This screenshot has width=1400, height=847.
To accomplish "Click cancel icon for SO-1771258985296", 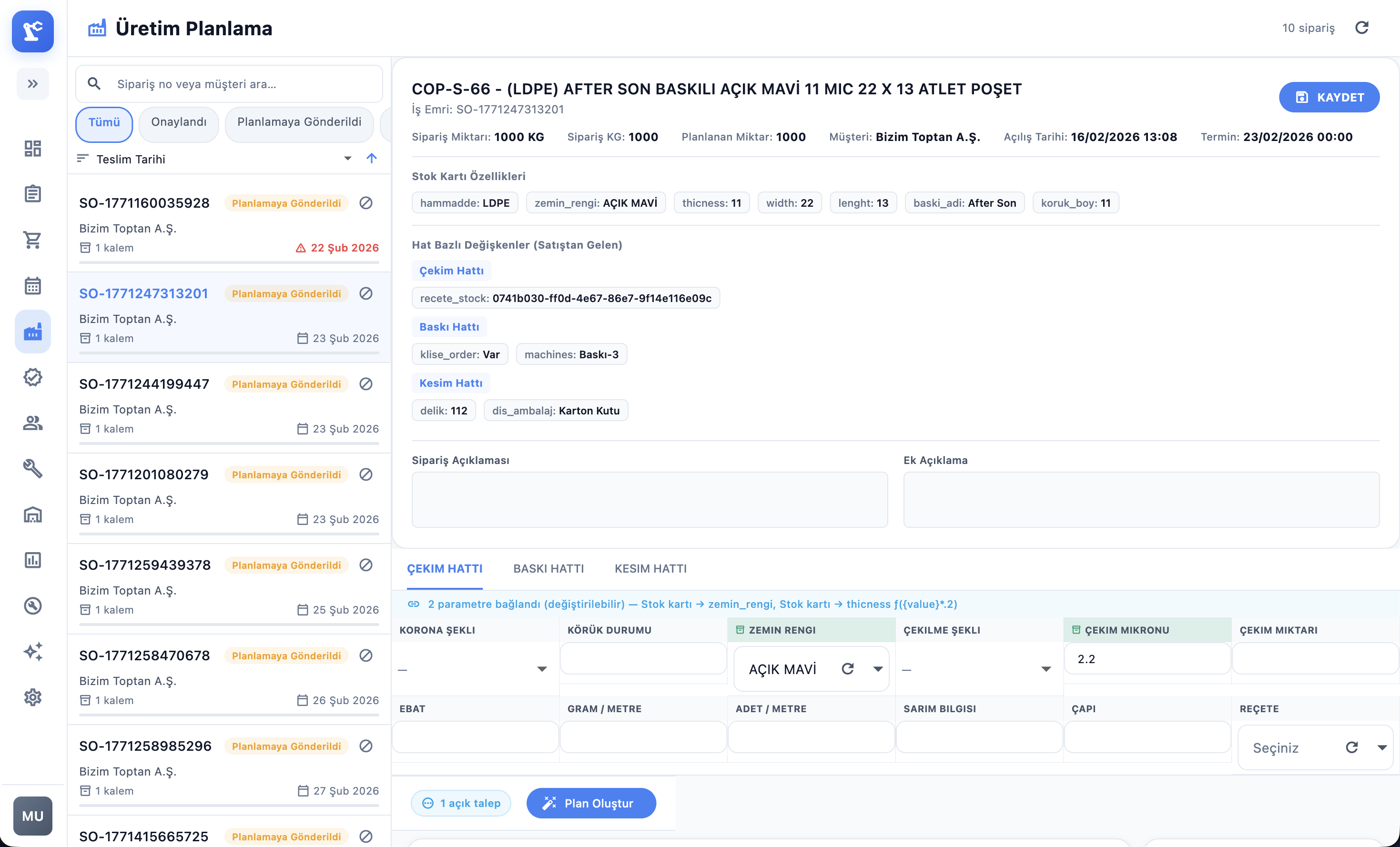I will (366, 746).
